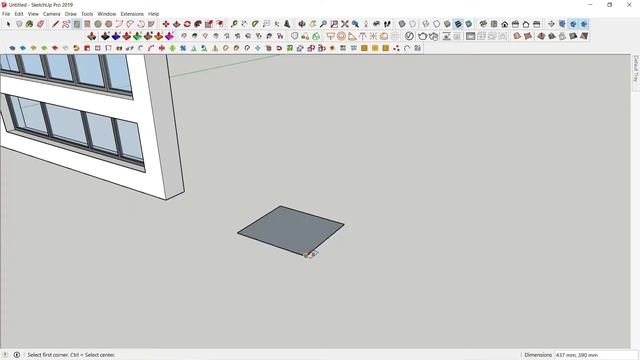The width and height of the screenshot is (640, 360).
Task: Pick the Offset tool
Action: tap(220, 24)
